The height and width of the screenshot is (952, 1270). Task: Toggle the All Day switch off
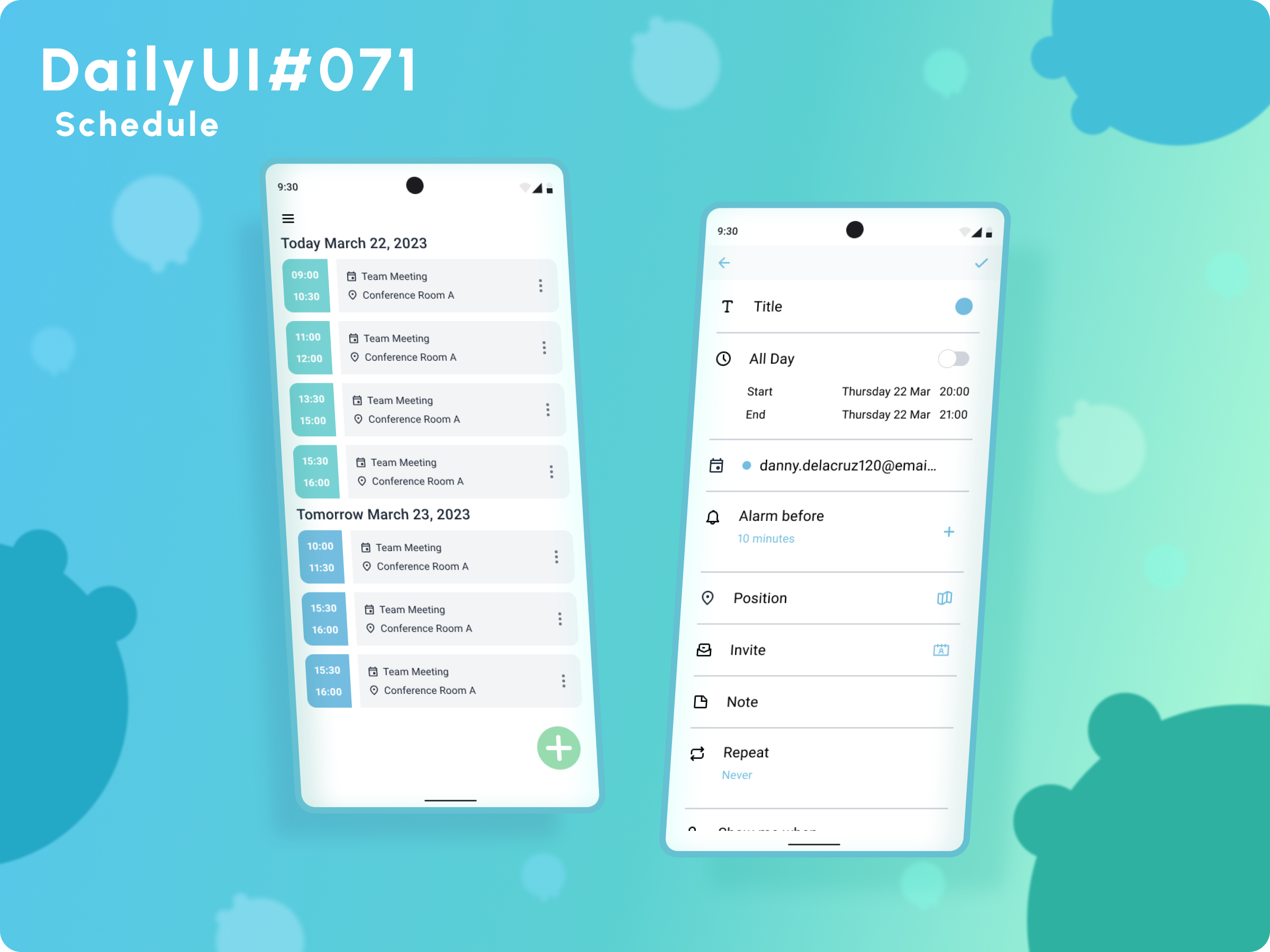pyautogui.click(x=952, y=358)
